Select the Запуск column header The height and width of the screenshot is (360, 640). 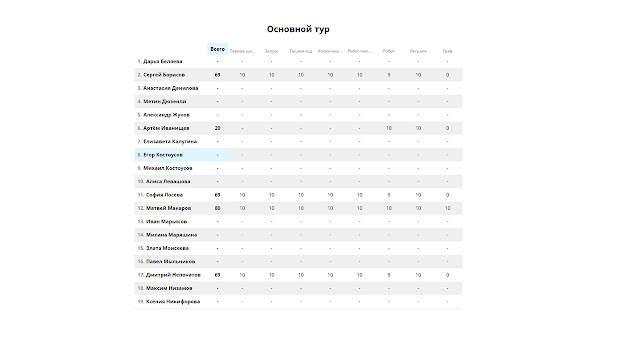tap(271, 51)
